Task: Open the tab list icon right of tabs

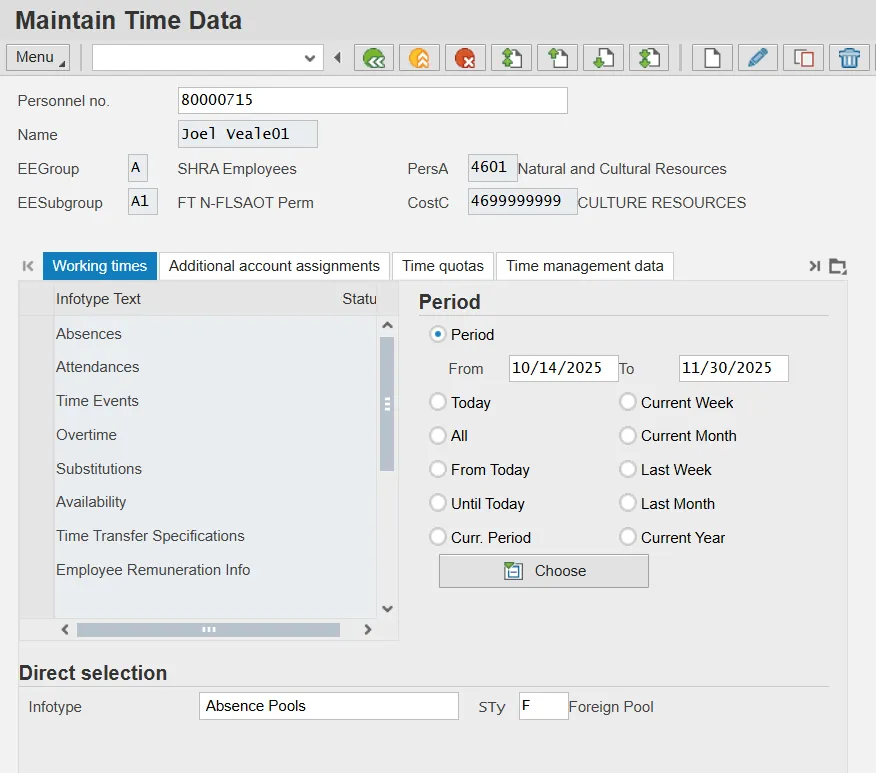Action: click(838, 266)
